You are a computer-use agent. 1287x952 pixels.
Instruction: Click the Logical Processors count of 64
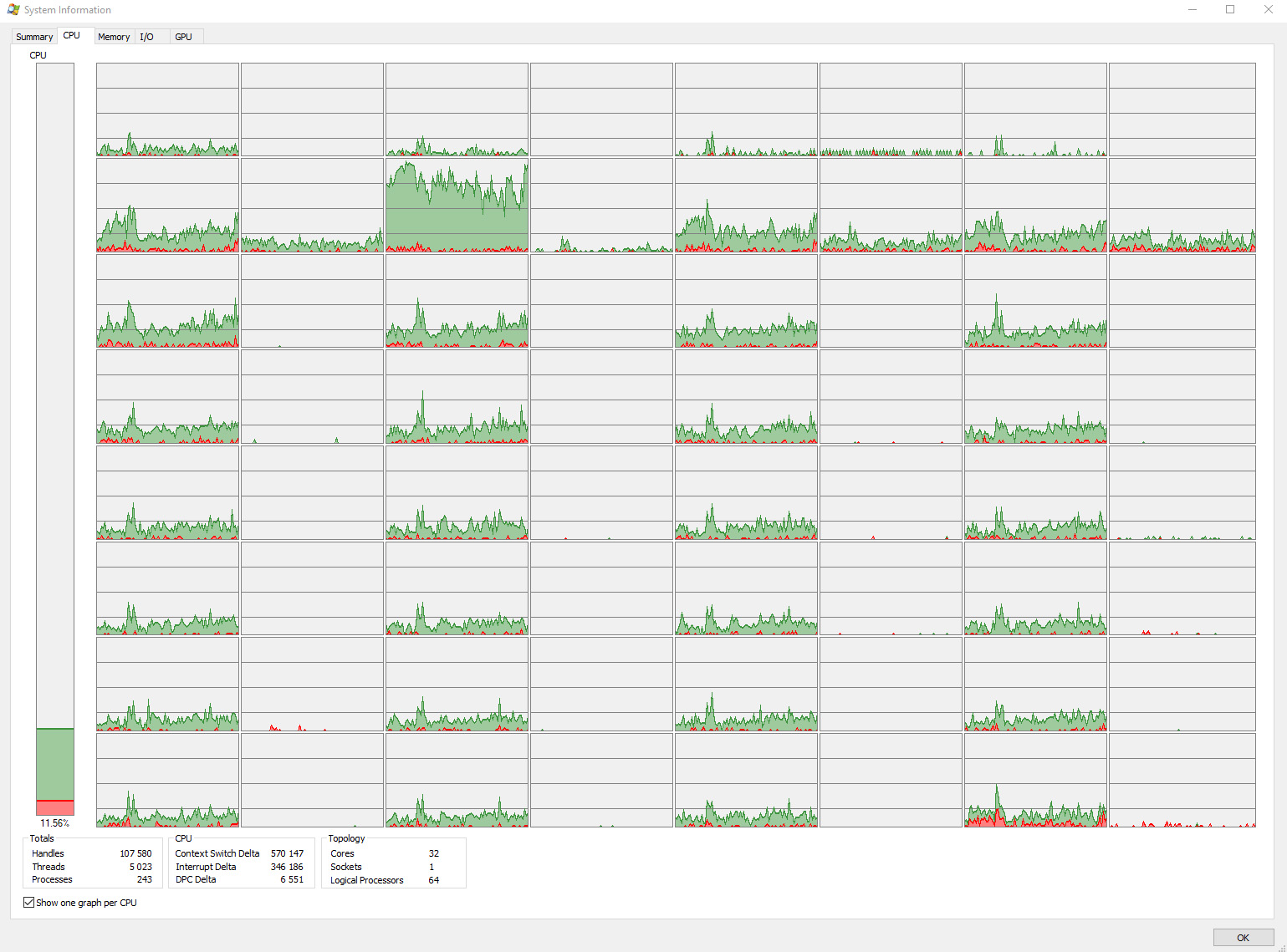point(433,880)
